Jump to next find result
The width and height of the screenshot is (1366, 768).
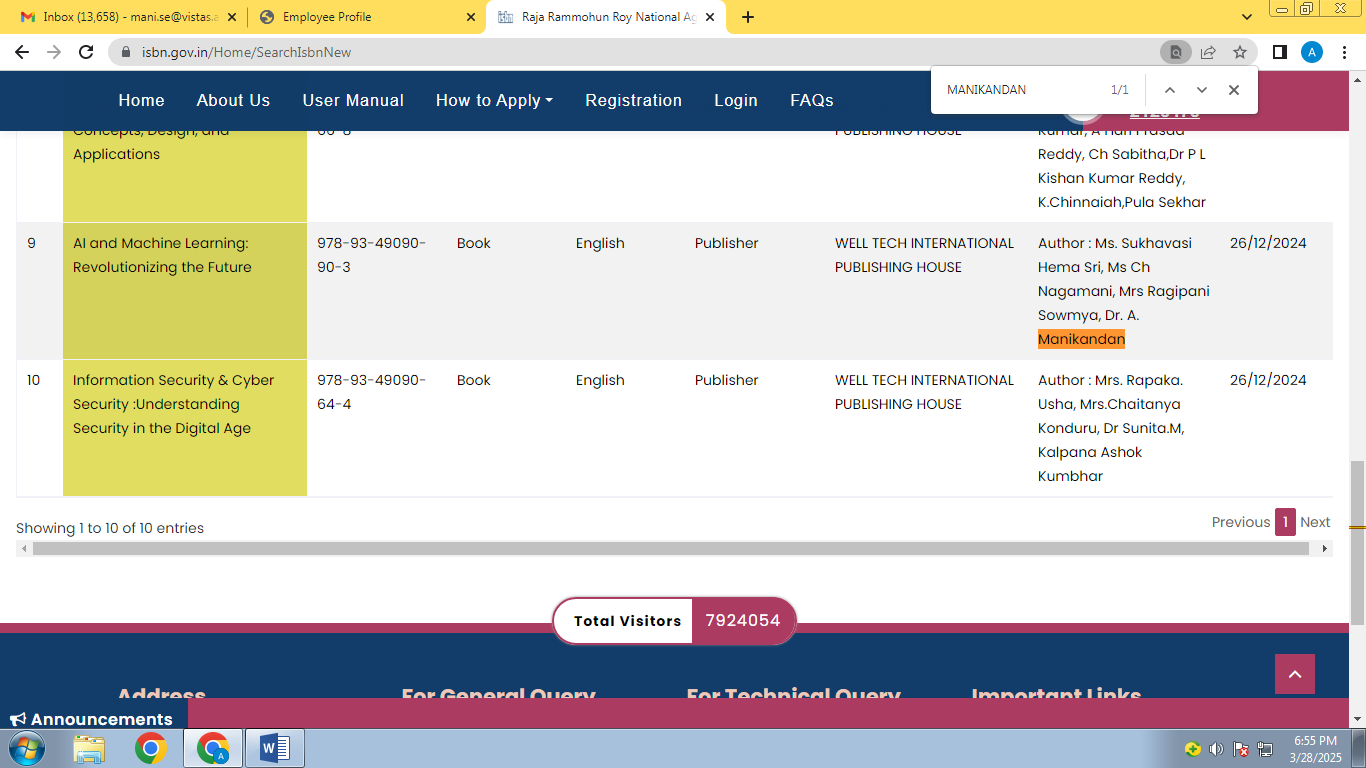[1202, 90]
